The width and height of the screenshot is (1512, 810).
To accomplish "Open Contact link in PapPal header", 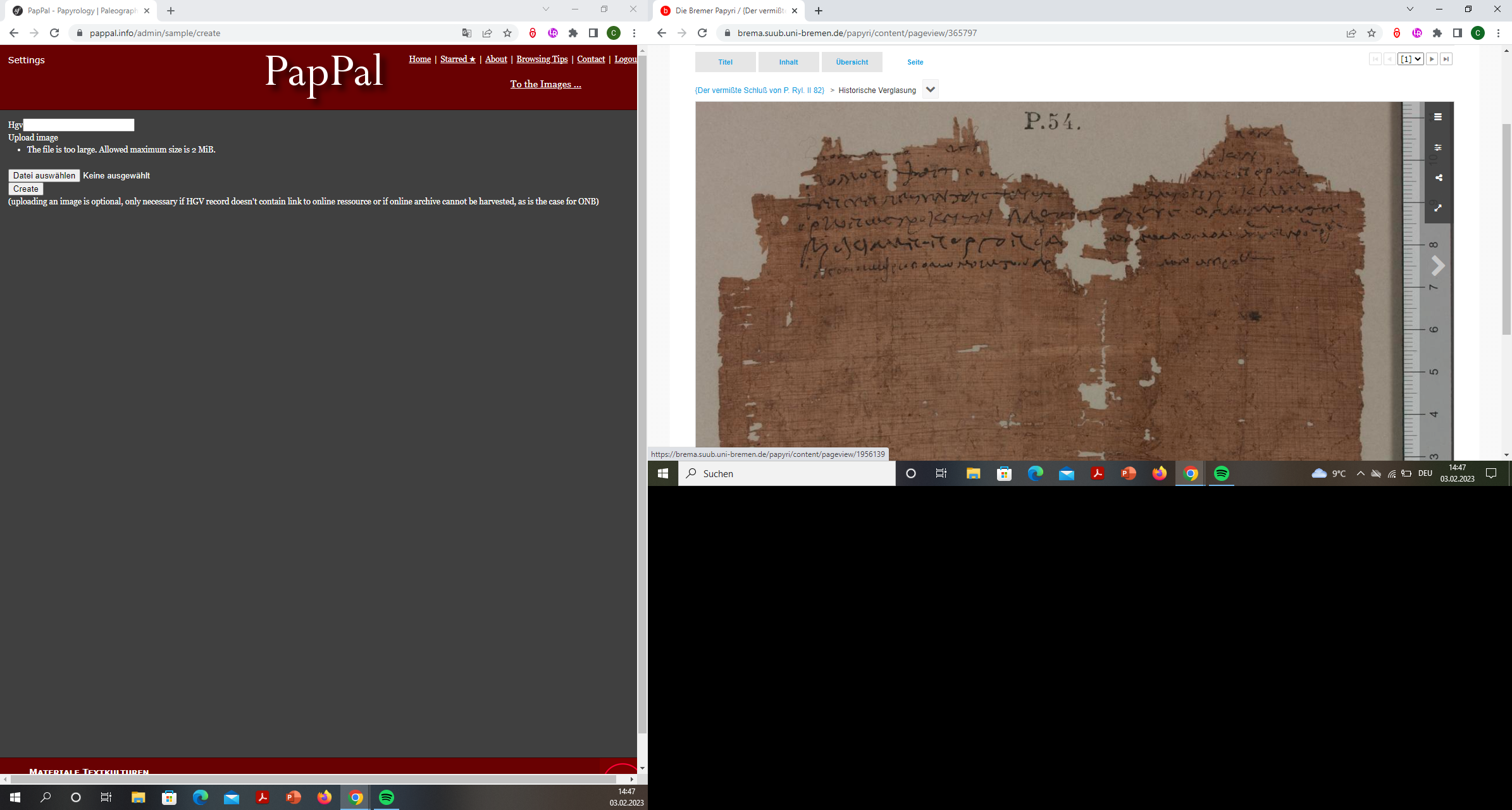I will point(591,59).
